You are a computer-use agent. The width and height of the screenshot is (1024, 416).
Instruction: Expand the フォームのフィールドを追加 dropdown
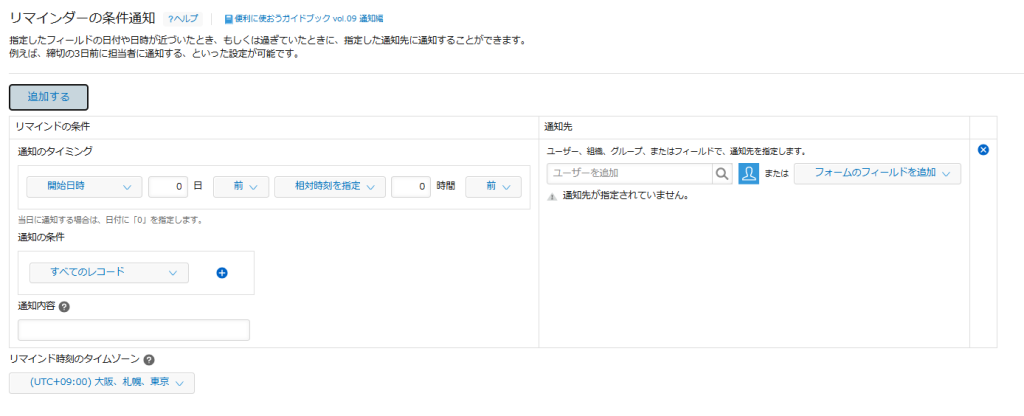877,173
